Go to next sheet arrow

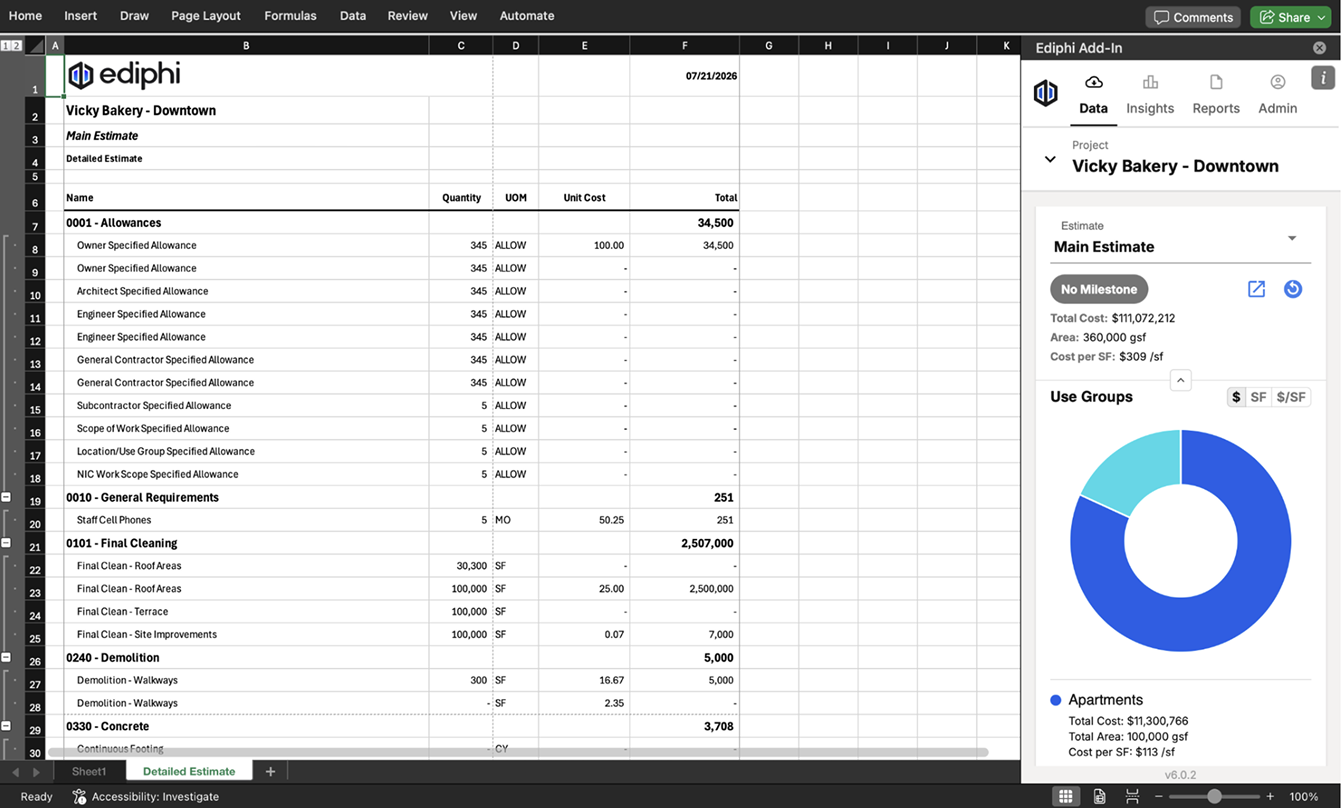[36, 772]
